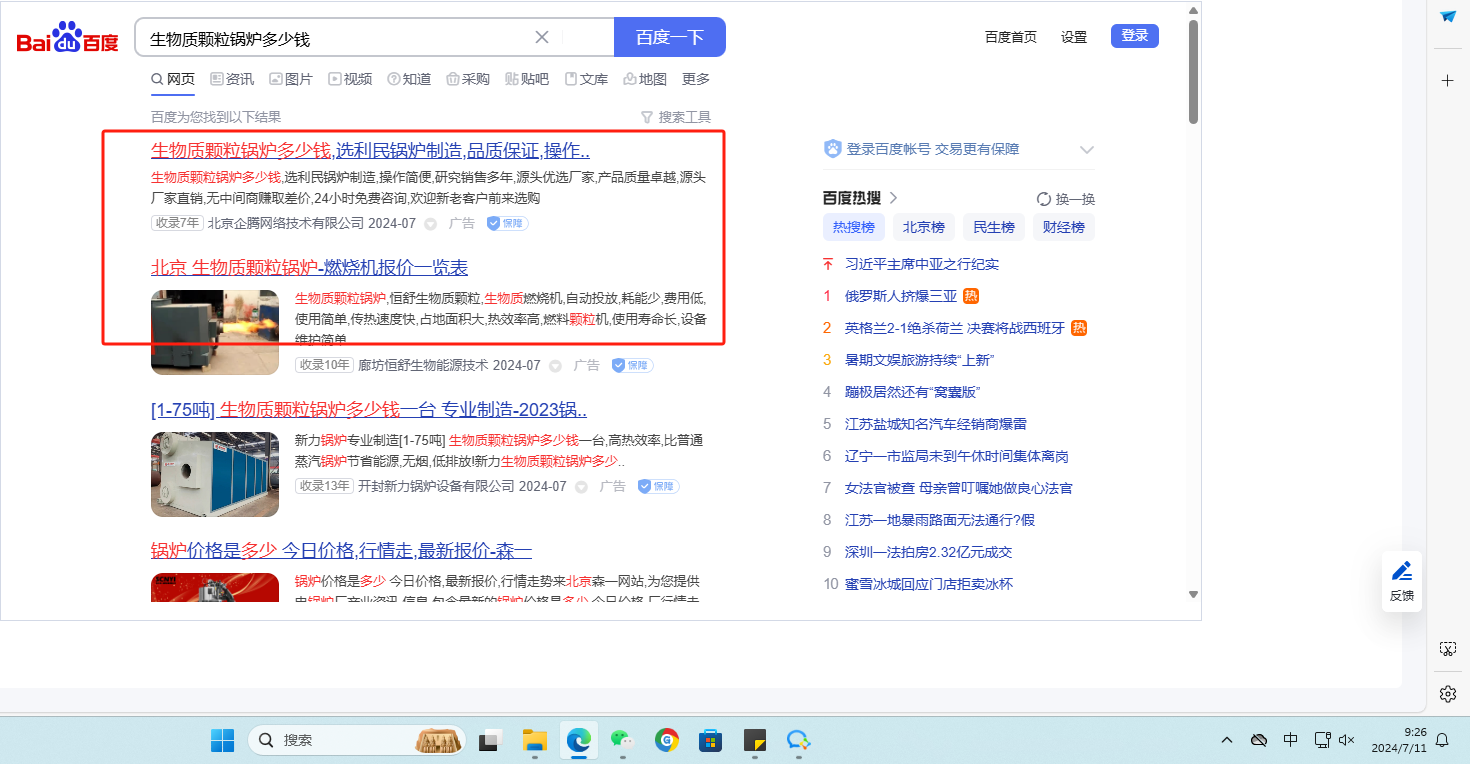Switch to the 图片 search tab
Image resolution: width=1470 pixels, height=764 pixels.
[x=291, y=79]
